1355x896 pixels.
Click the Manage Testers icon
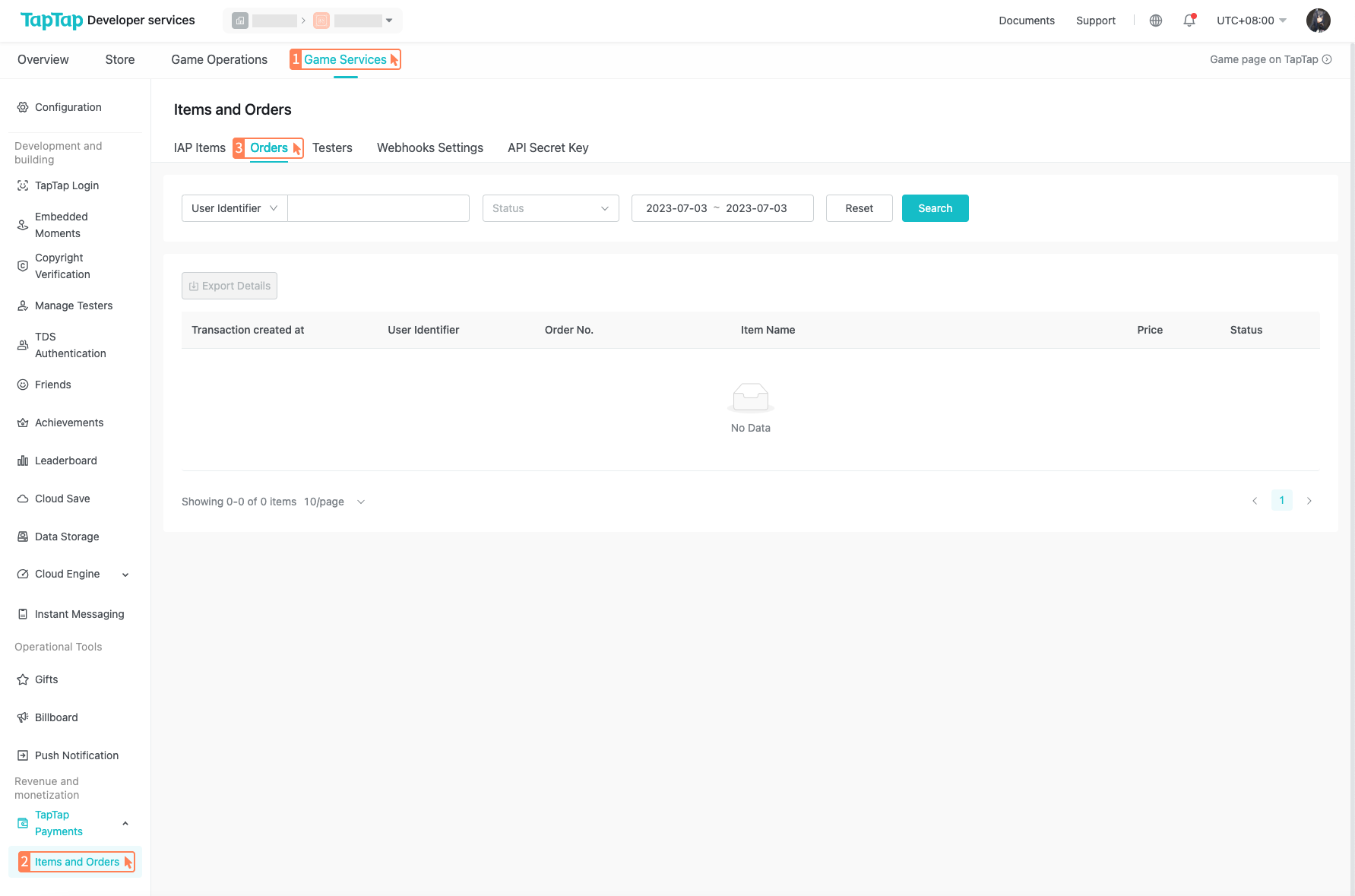(23, 306)
